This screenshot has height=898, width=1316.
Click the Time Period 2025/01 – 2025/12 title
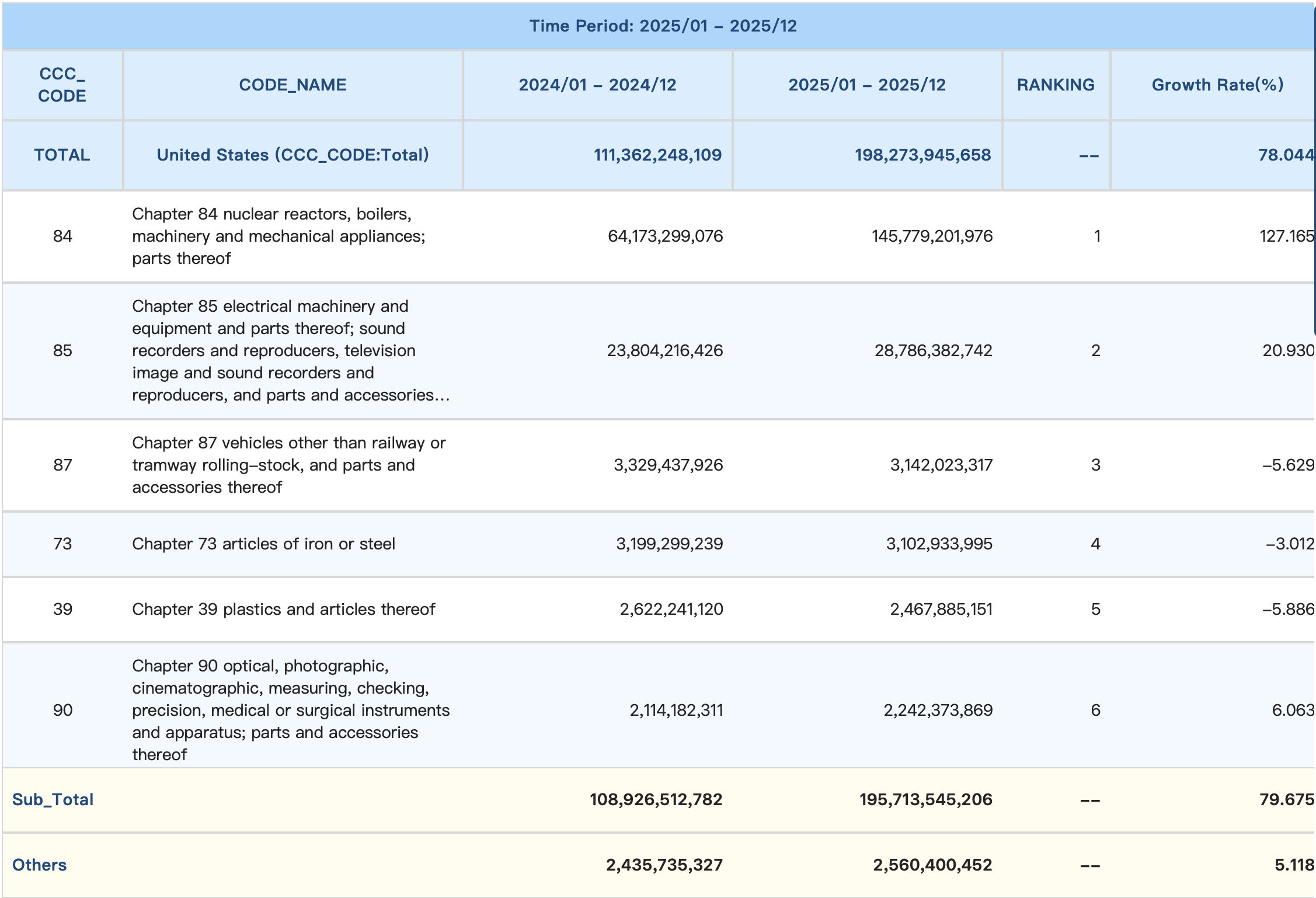(663, 26)
